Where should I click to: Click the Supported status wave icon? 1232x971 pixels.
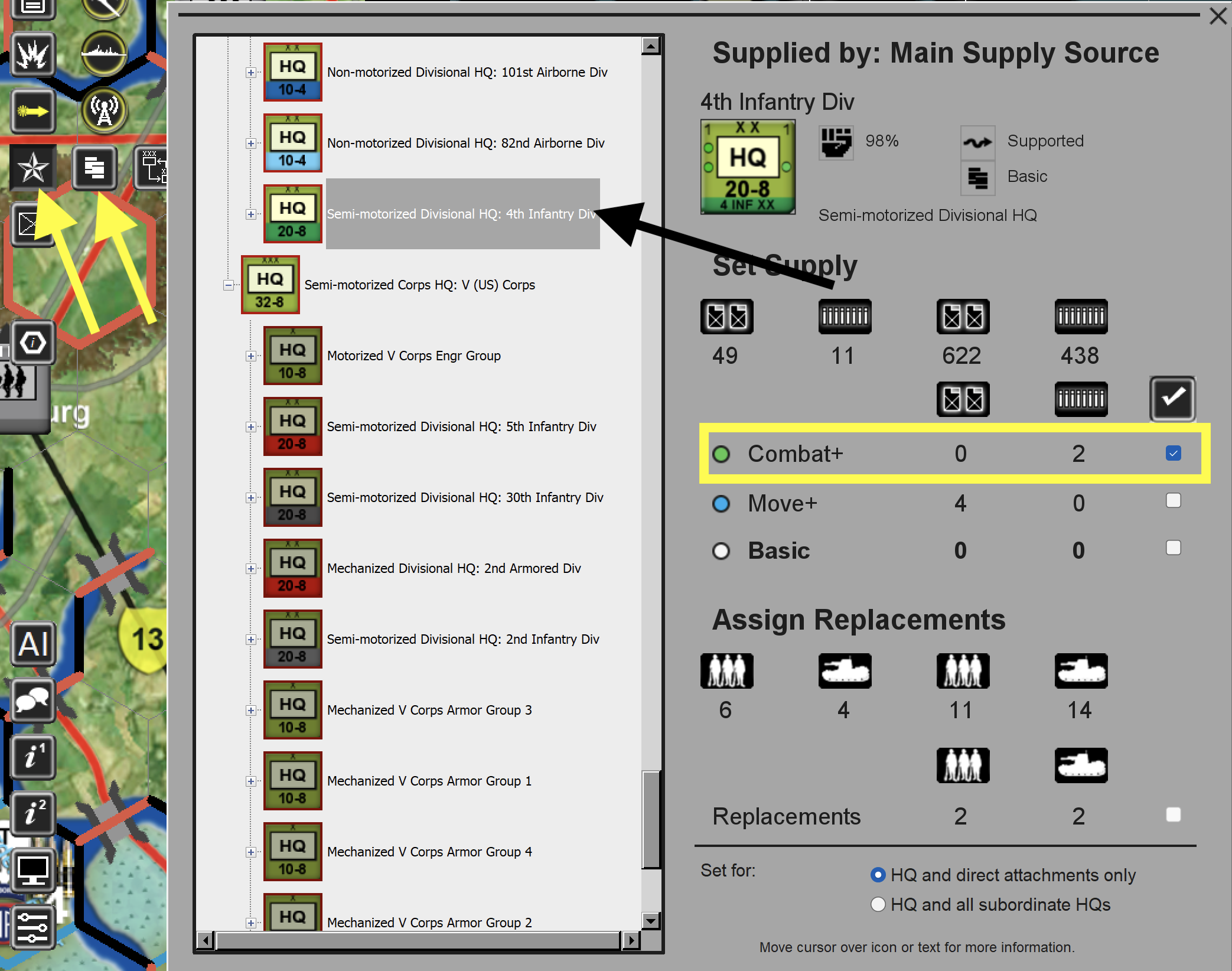point(977,142)
